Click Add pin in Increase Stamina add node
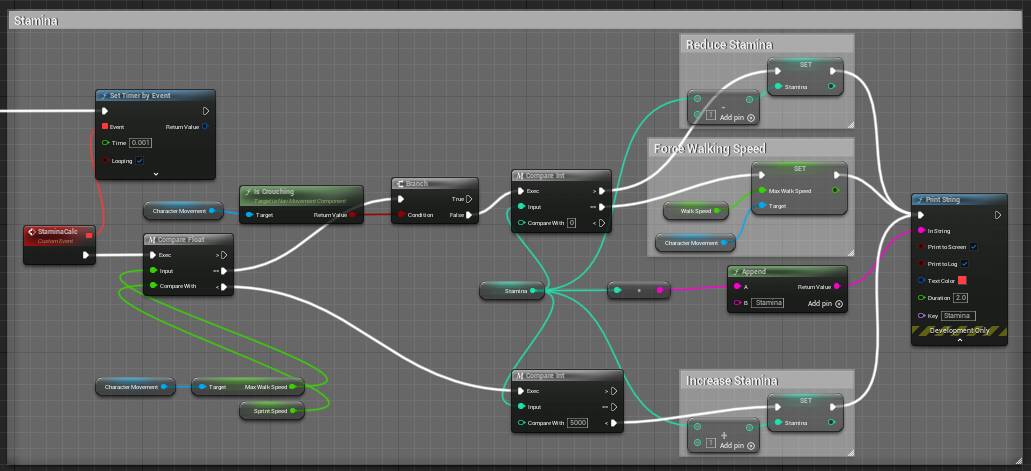Screen dimensions: 1031x471 pos(736,443)
